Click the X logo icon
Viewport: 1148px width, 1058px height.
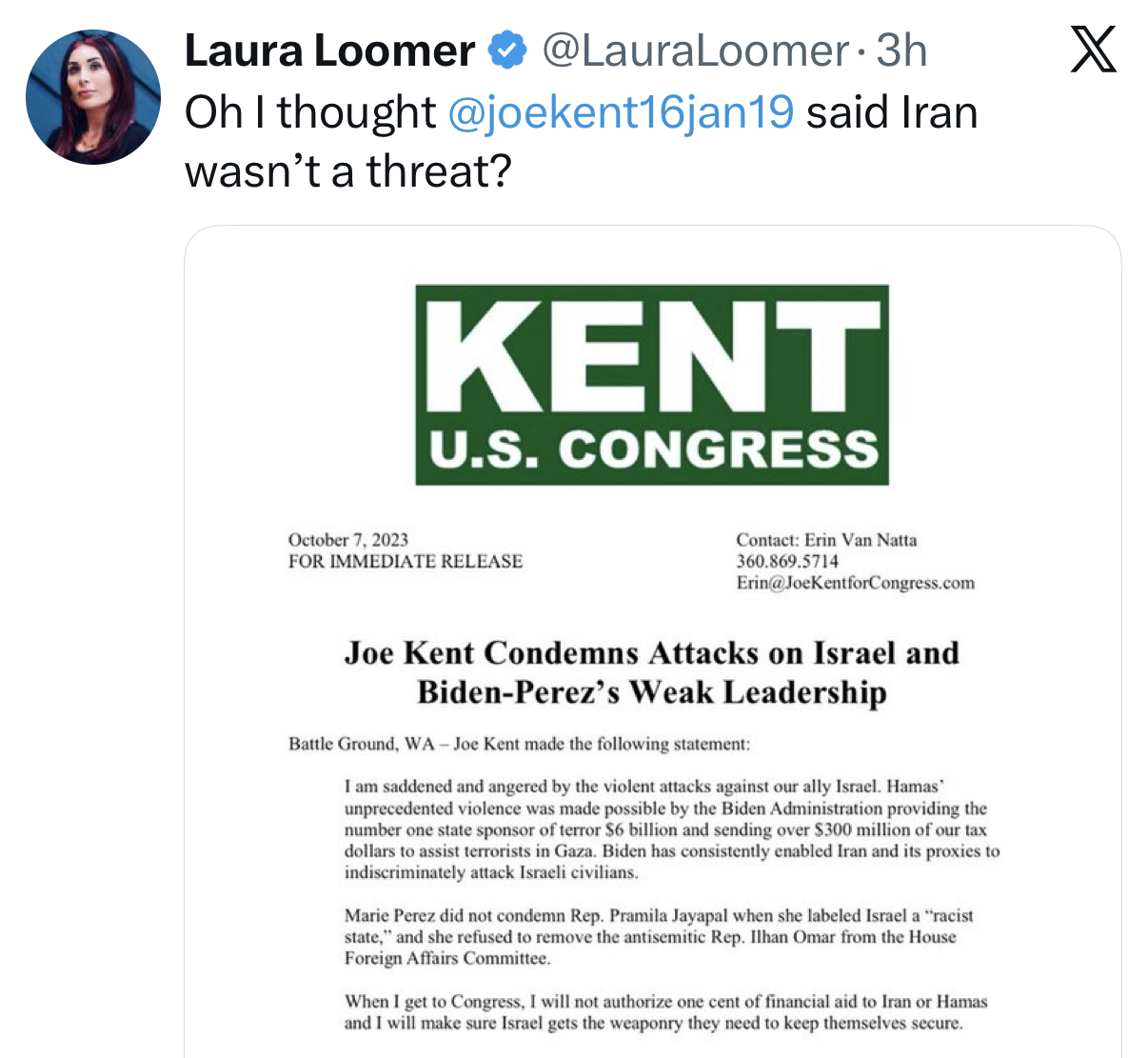pyautogui.click(x=1093, y=51)
